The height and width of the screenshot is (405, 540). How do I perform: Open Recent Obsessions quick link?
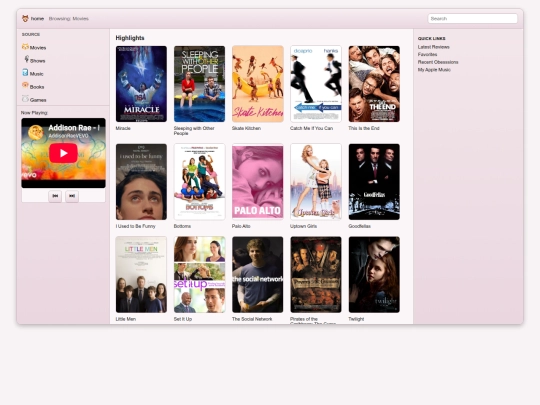[438, 62]
